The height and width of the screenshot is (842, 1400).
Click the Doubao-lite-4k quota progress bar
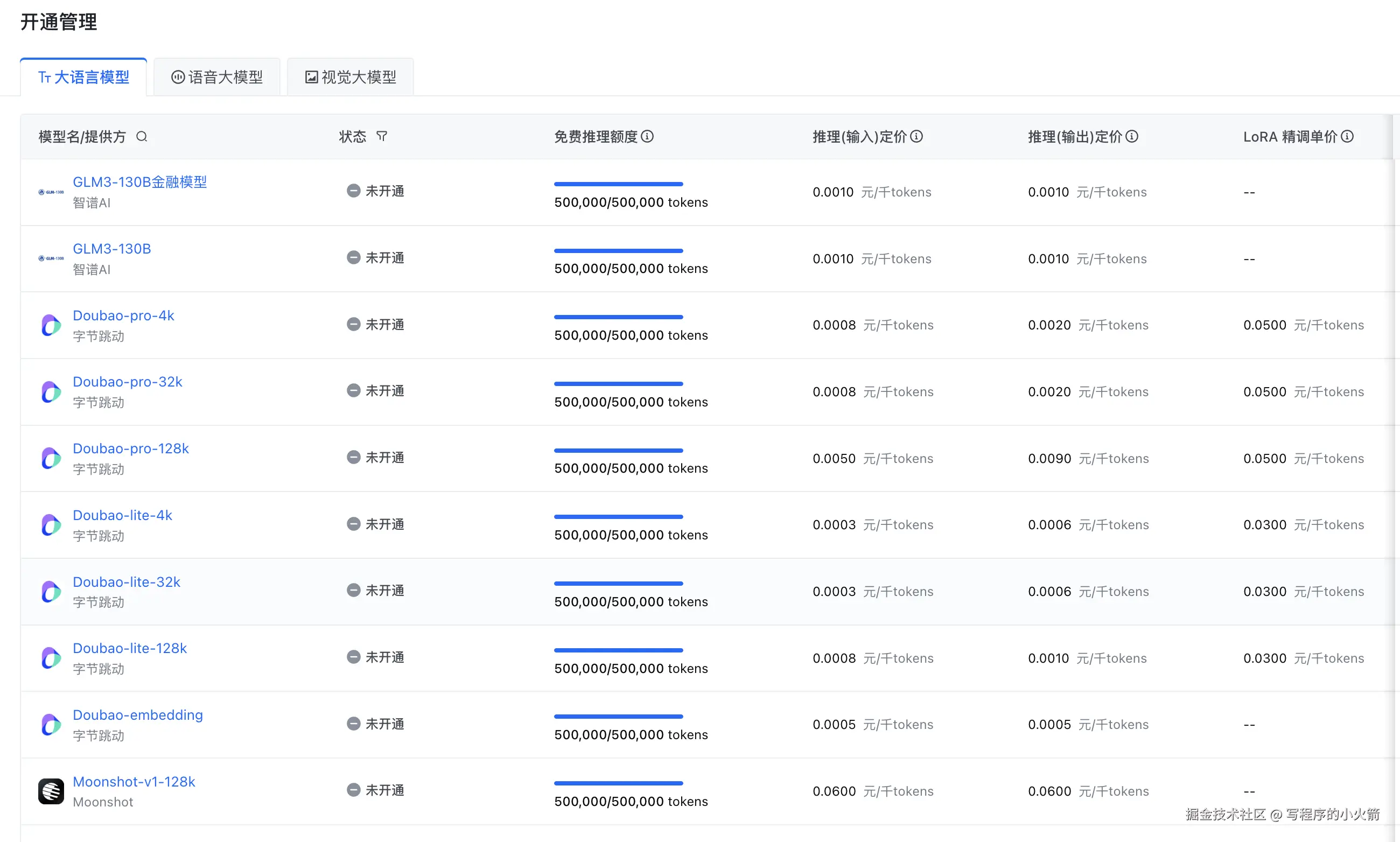point(618,517)
